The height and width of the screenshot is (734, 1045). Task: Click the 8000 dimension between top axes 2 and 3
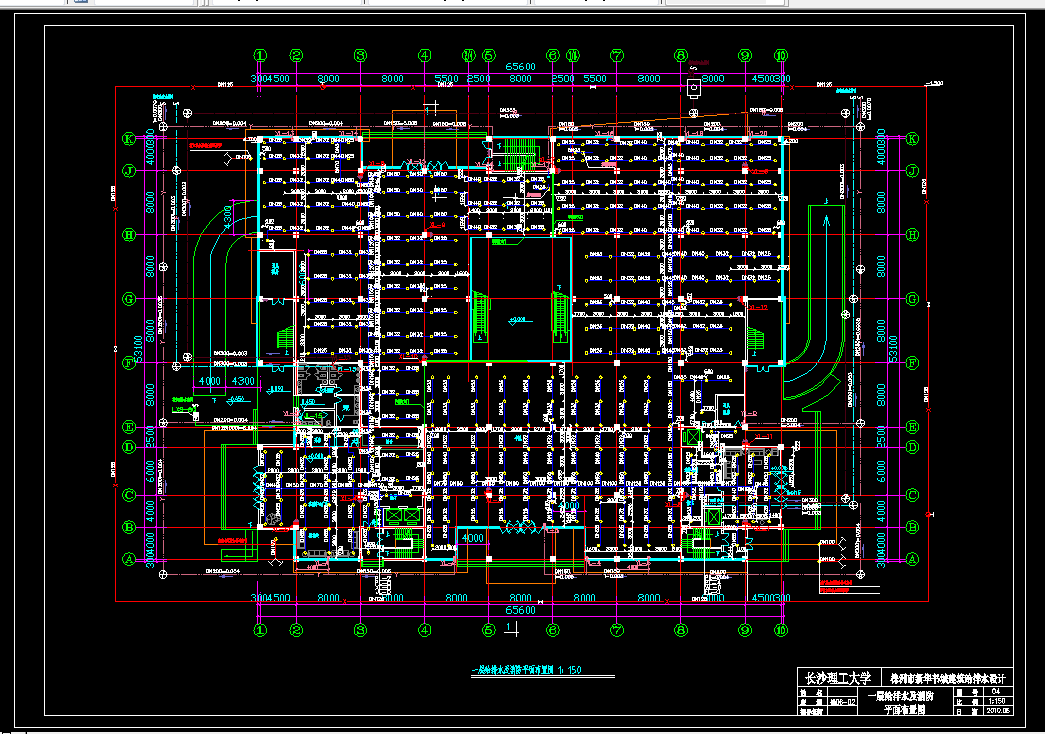point(329,79)
